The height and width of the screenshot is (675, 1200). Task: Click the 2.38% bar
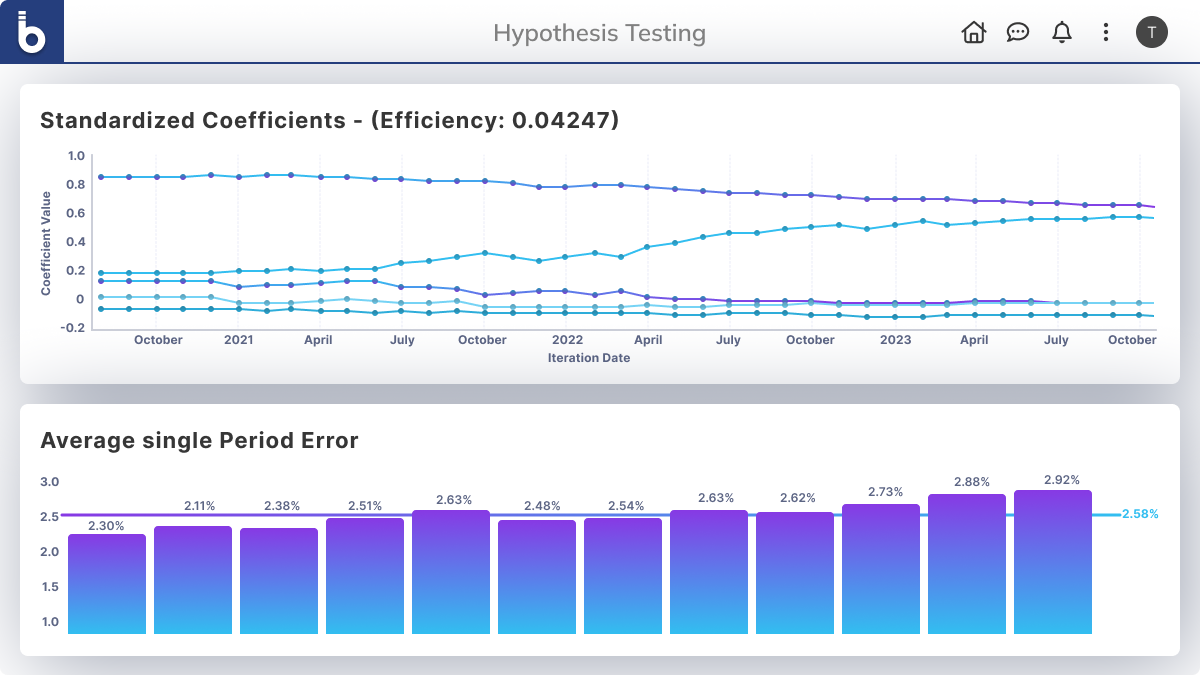coord(279,582)
